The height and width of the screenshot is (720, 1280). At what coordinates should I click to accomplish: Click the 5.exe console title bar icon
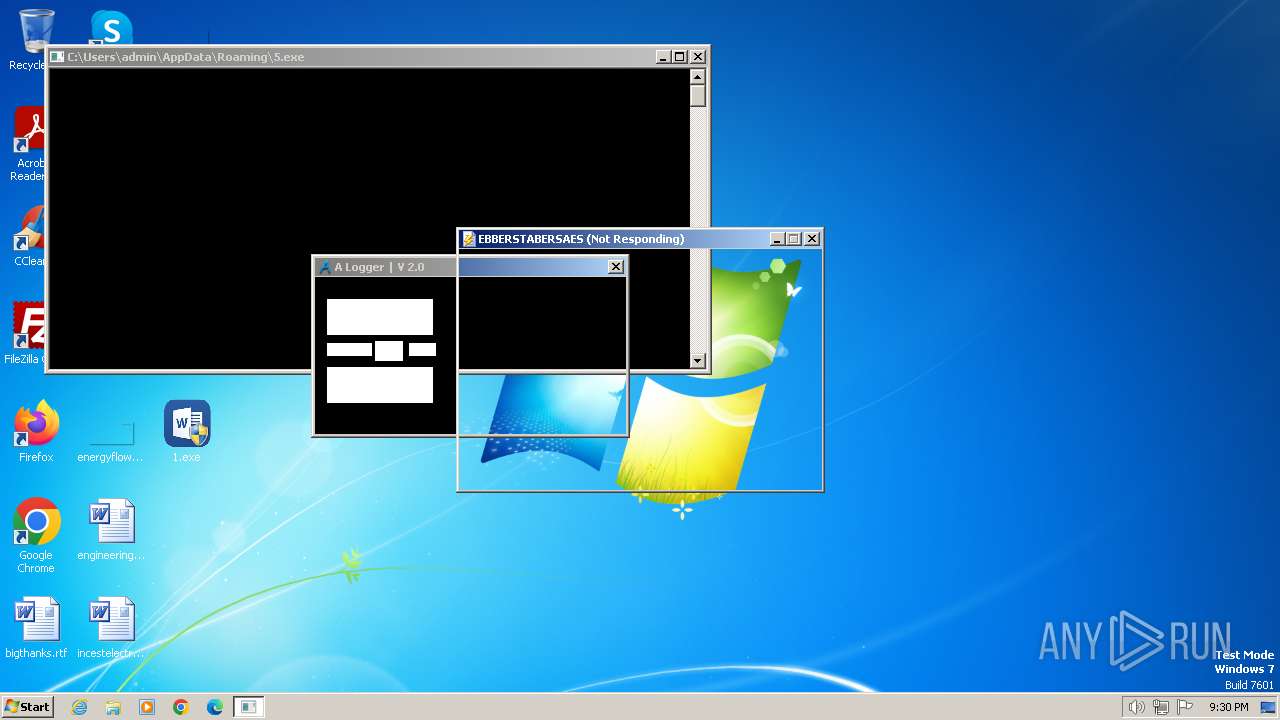[x=57, y=57]
